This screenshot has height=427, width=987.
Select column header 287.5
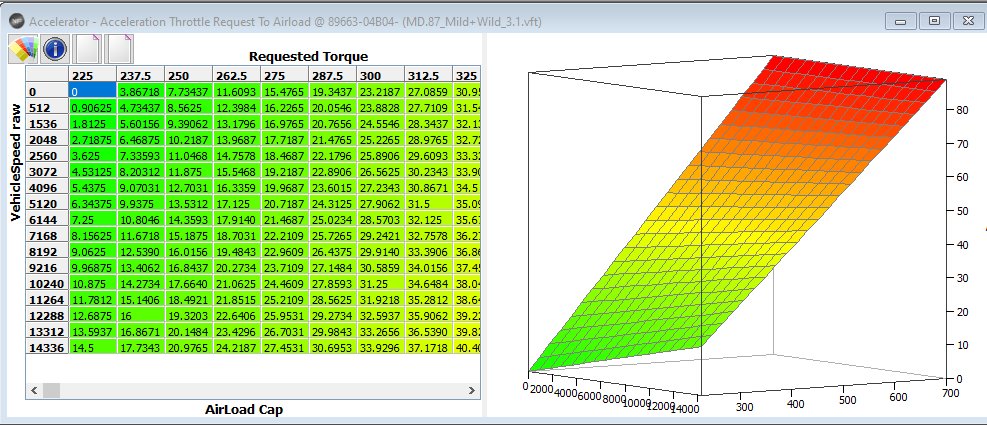[x=332, y=75]
